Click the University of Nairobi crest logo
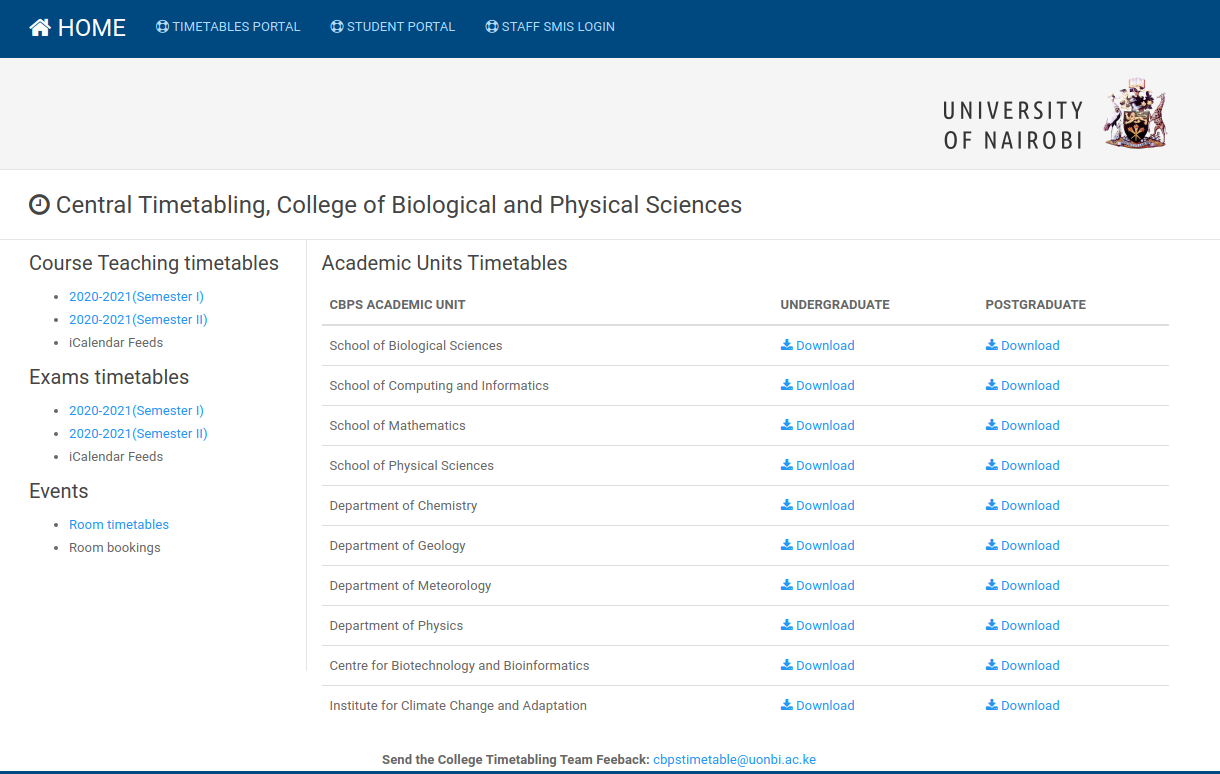This screenshot has width=1220, height=774. 1135,114
